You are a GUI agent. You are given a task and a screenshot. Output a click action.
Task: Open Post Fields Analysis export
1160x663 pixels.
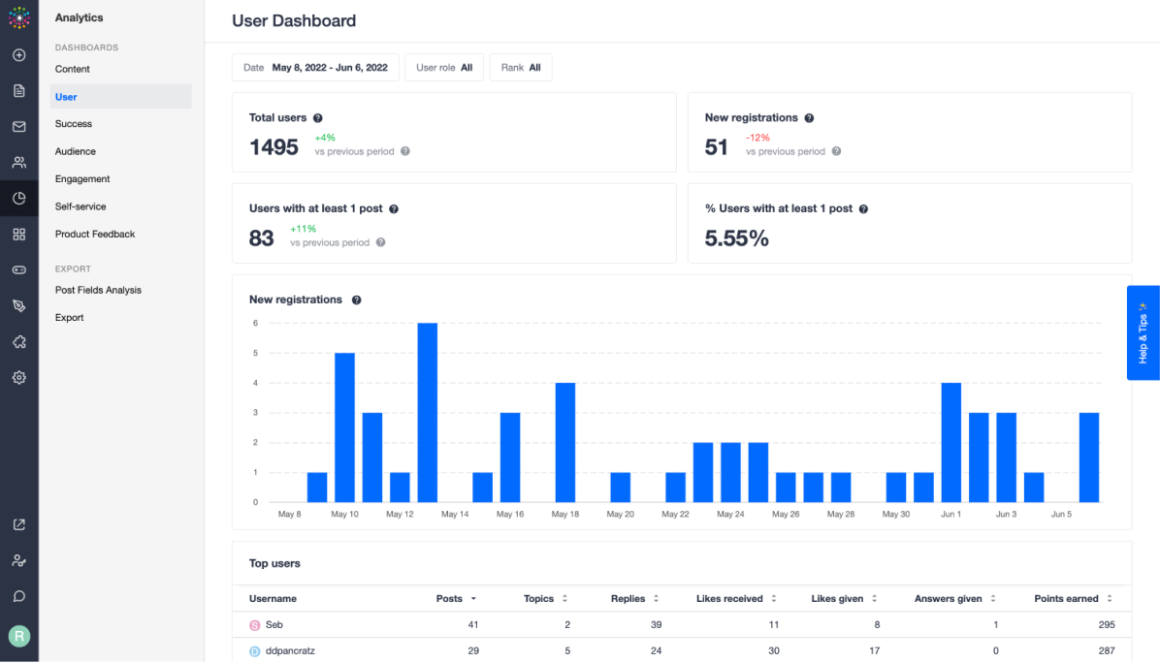click(98, 290)
